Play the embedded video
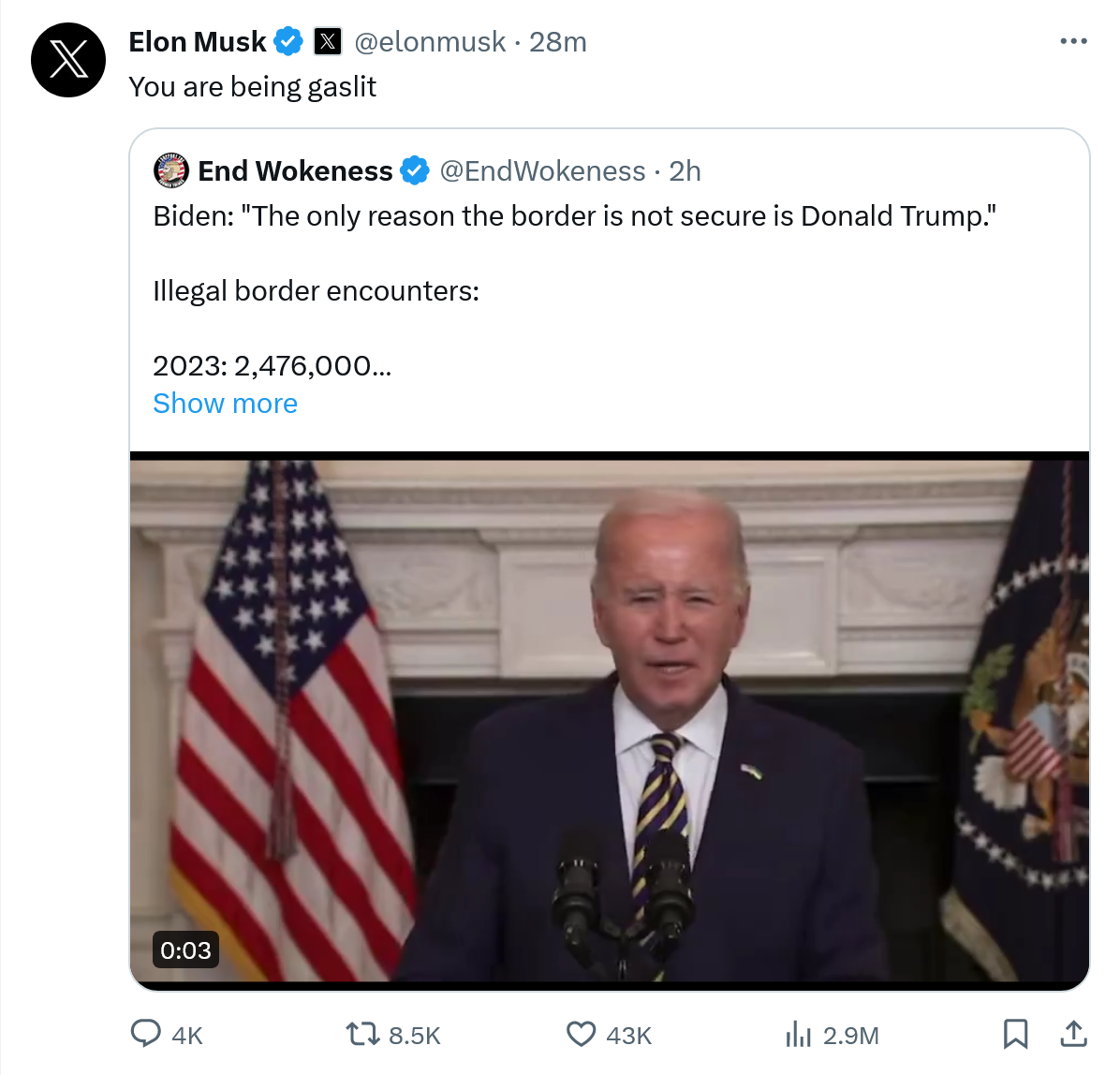Image resolution: width=1120 pixels, height=1075 pixels. click(x=610, y=719)
